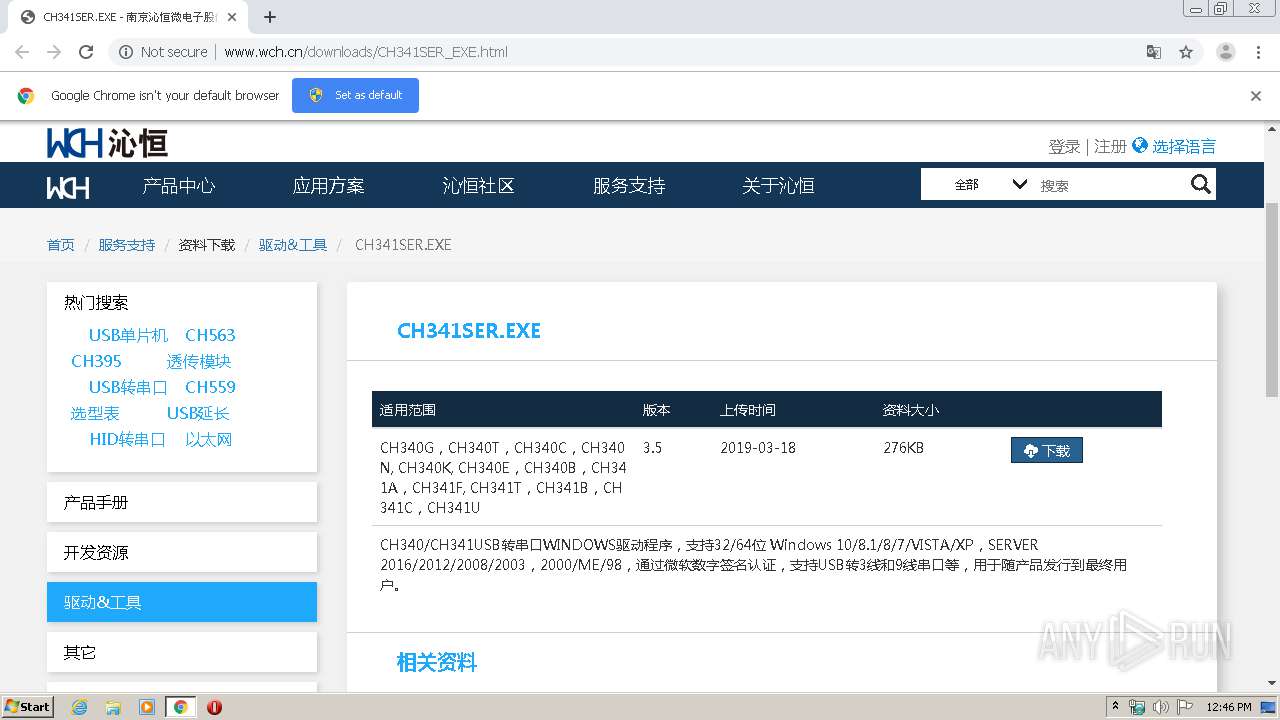Focus the 搜索 search input field
Screen dimensions: 1280x720
pyautogui.click(x=1110, y=185)
